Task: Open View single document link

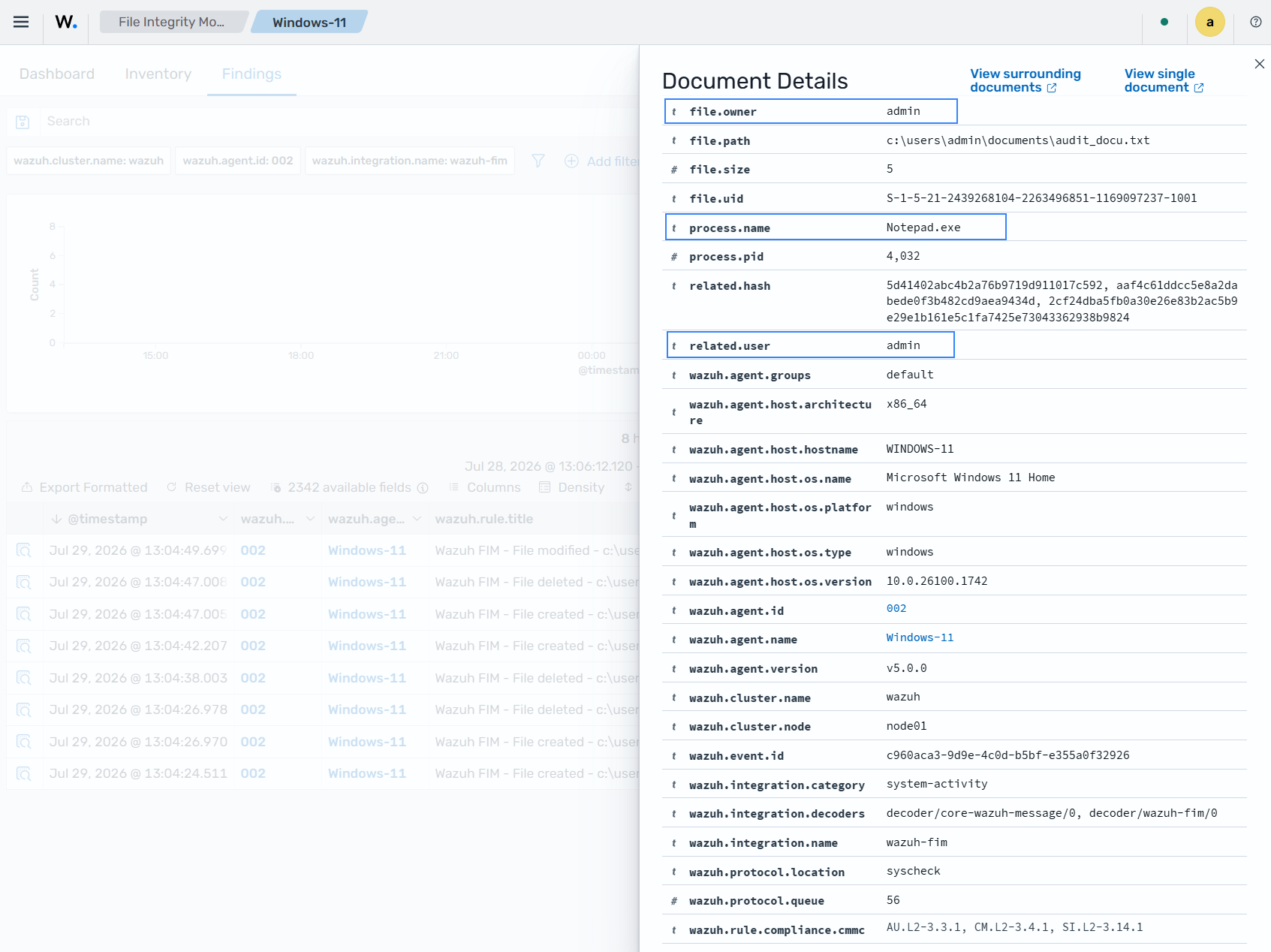Action: pos(1164,80)
